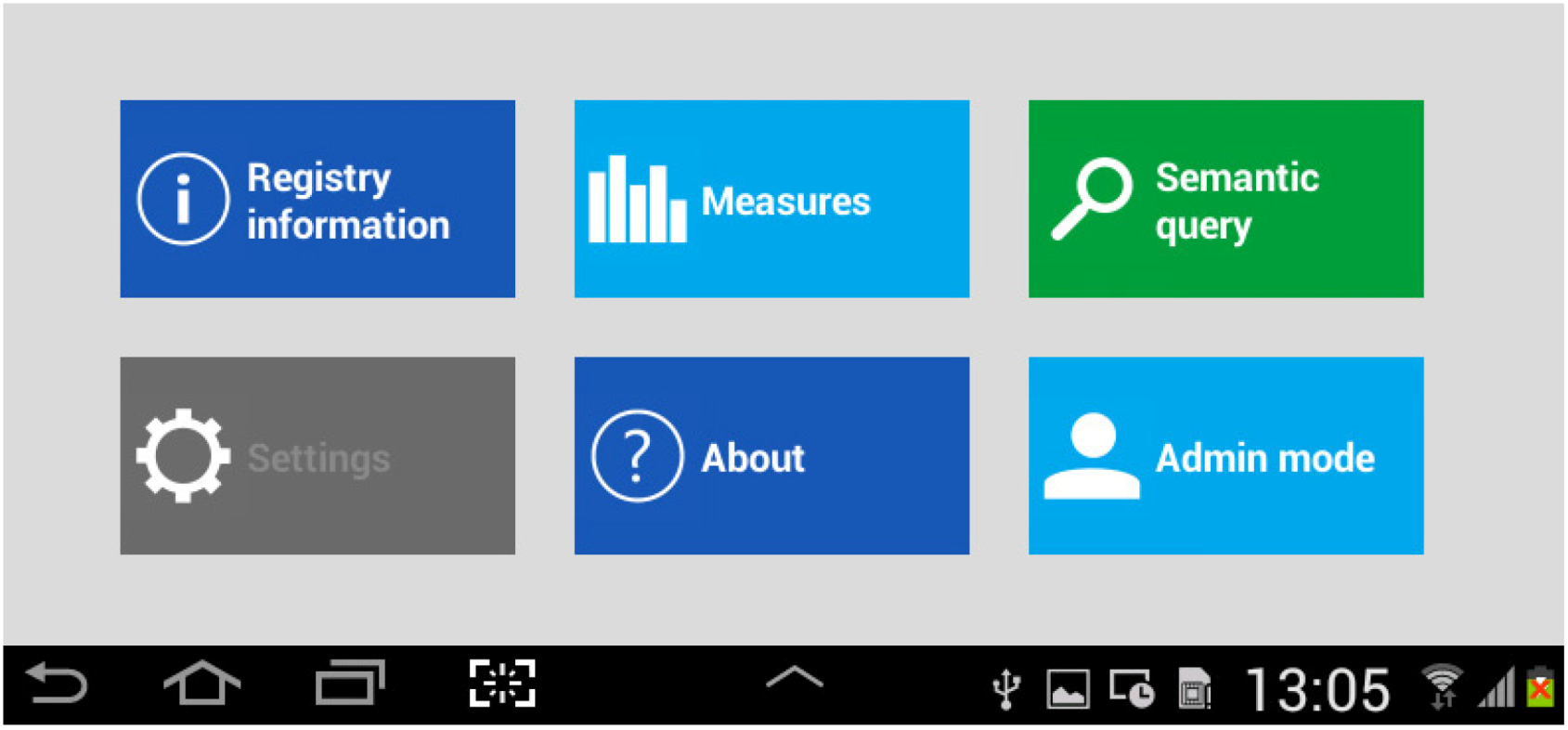Viewport: 1568px width, 730px height.
Task: Tap the Wi-Fi signal status icon
Action: (1441, 687)
